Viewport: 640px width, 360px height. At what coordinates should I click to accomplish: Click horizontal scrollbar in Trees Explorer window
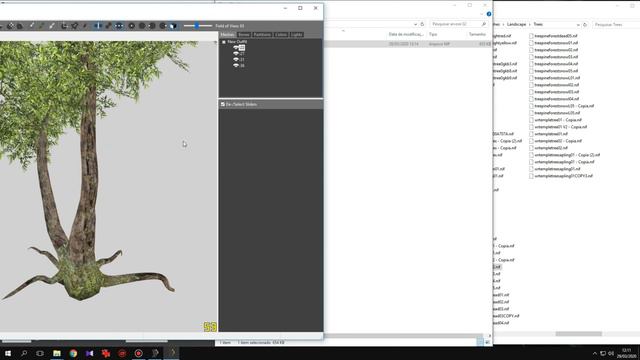pyautogui.click(x=578, y=334)
